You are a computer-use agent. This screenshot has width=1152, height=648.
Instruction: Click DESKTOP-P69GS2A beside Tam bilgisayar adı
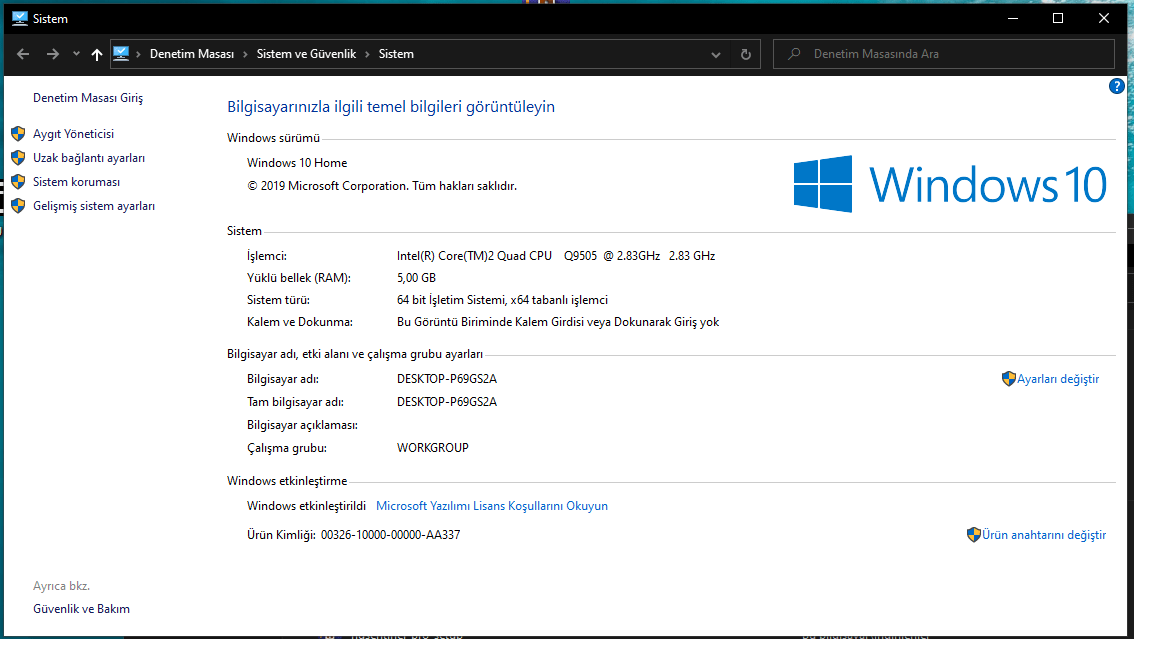[447, 402]
